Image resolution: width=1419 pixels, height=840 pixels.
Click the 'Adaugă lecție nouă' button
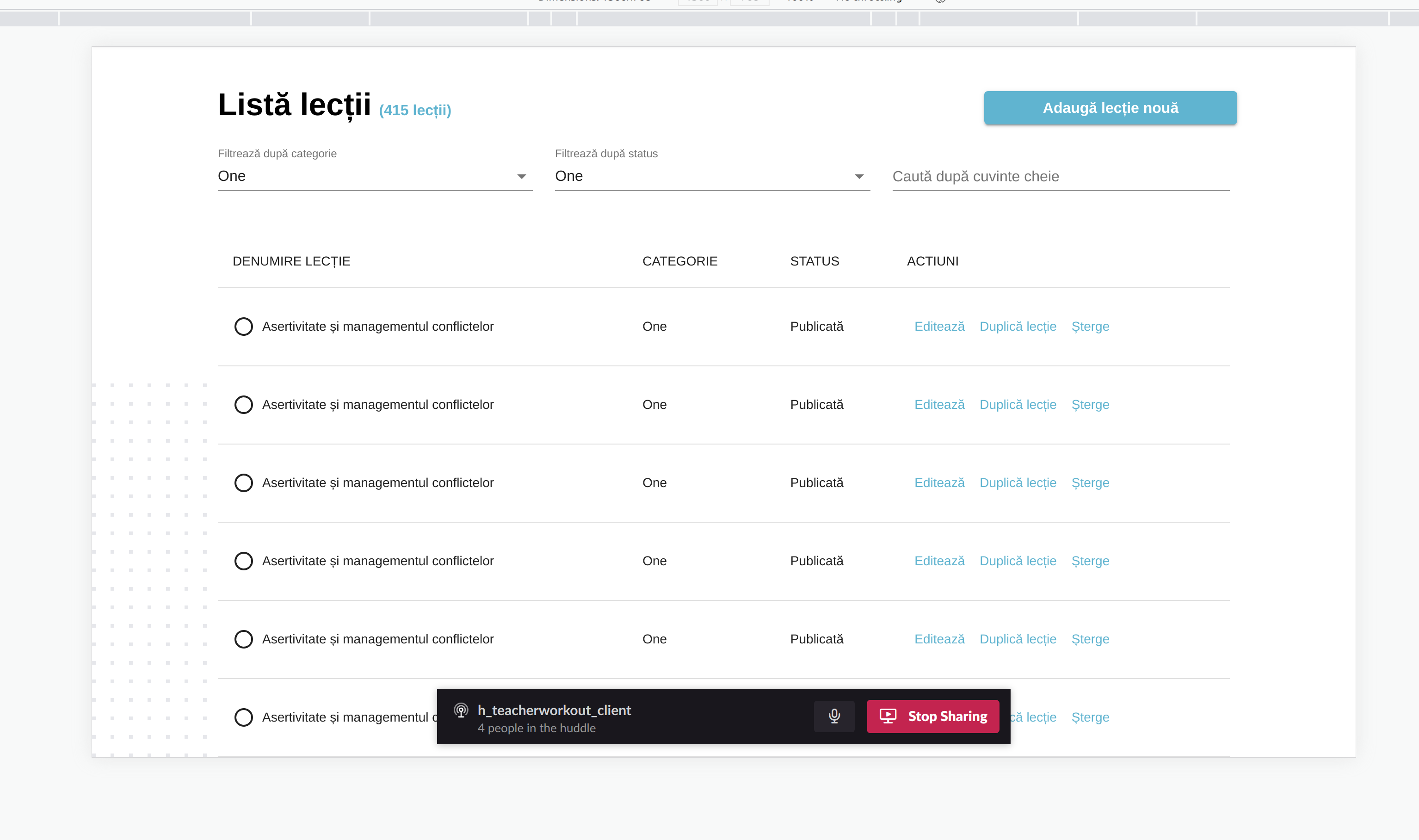click(1110, 108)
